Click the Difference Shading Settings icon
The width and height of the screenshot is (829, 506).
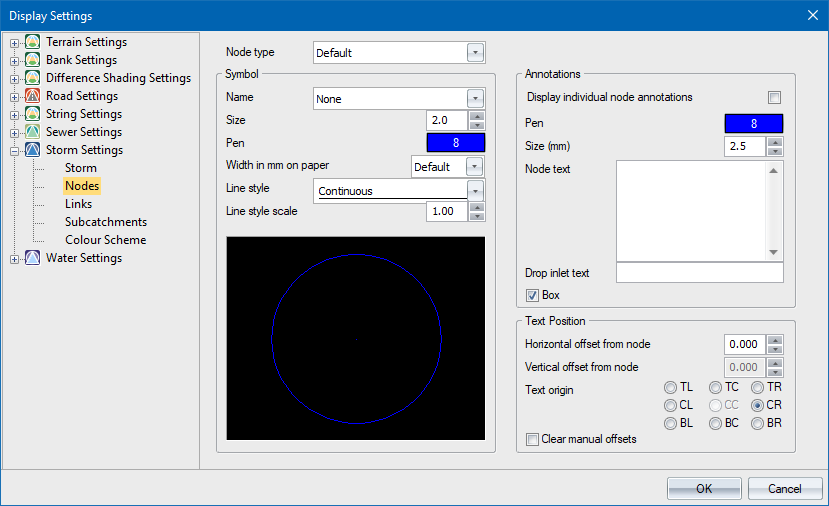click(x=33, y=78)
